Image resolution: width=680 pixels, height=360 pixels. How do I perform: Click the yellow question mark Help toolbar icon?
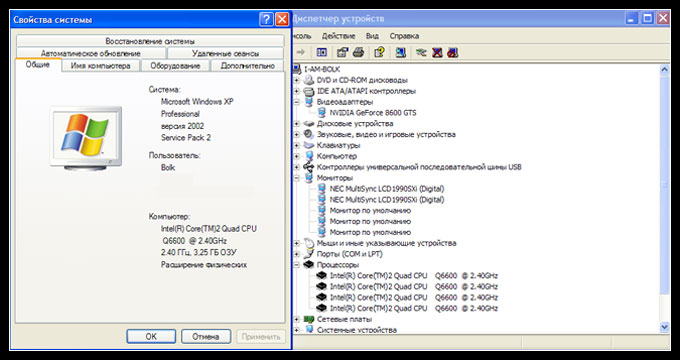[379, 52]
